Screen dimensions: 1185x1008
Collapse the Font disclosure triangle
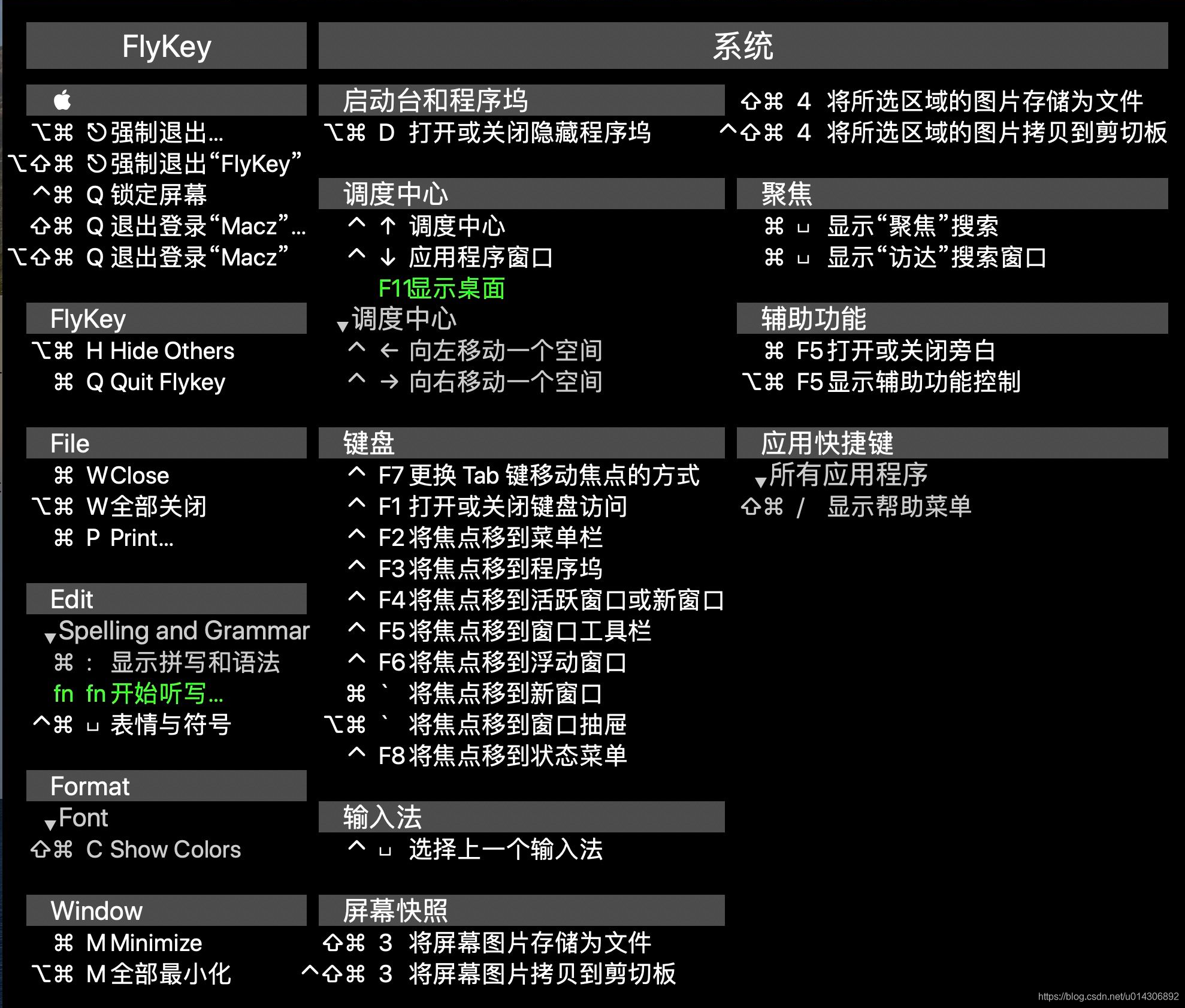(50, 825)
